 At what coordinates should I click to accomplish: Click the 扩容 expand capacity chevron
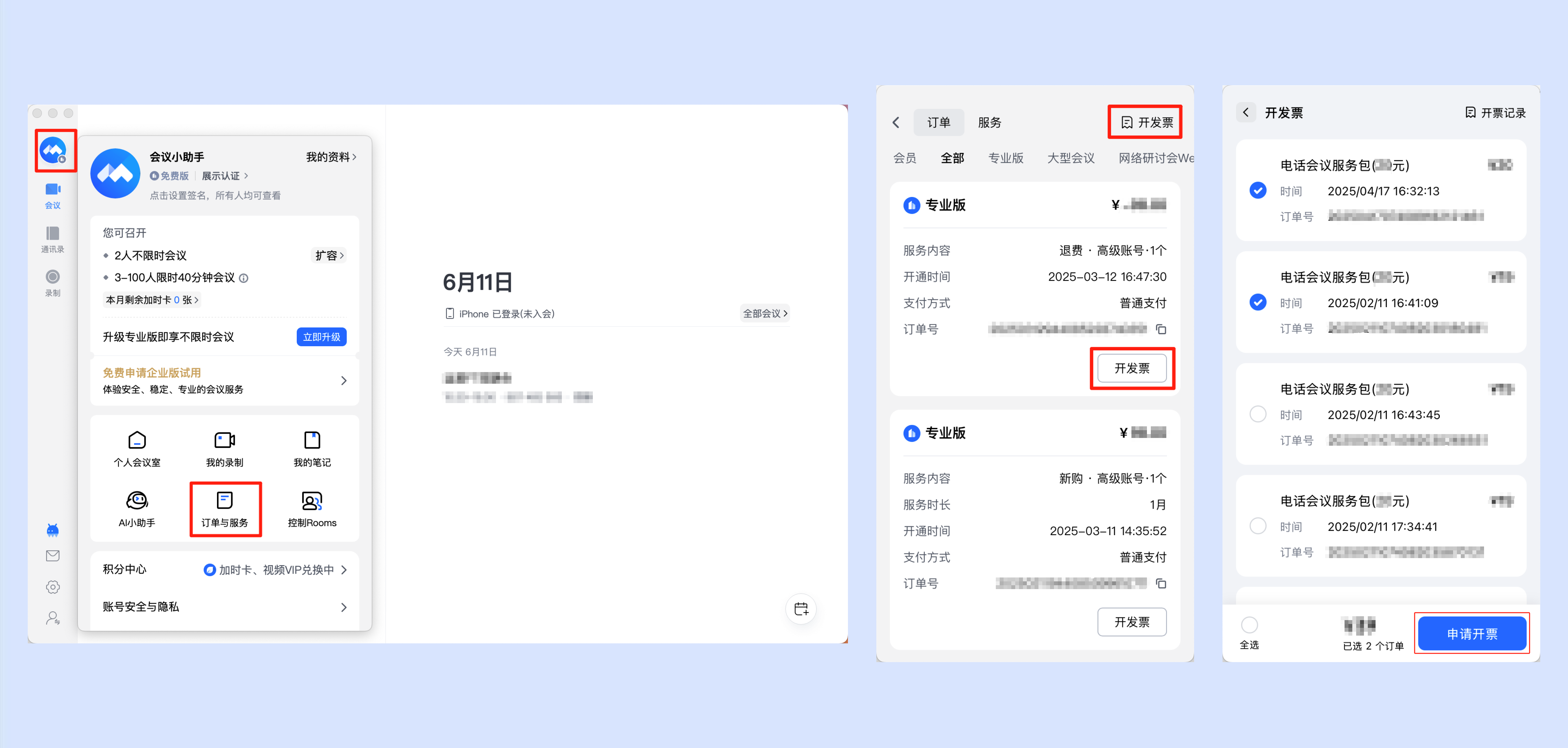329,255
